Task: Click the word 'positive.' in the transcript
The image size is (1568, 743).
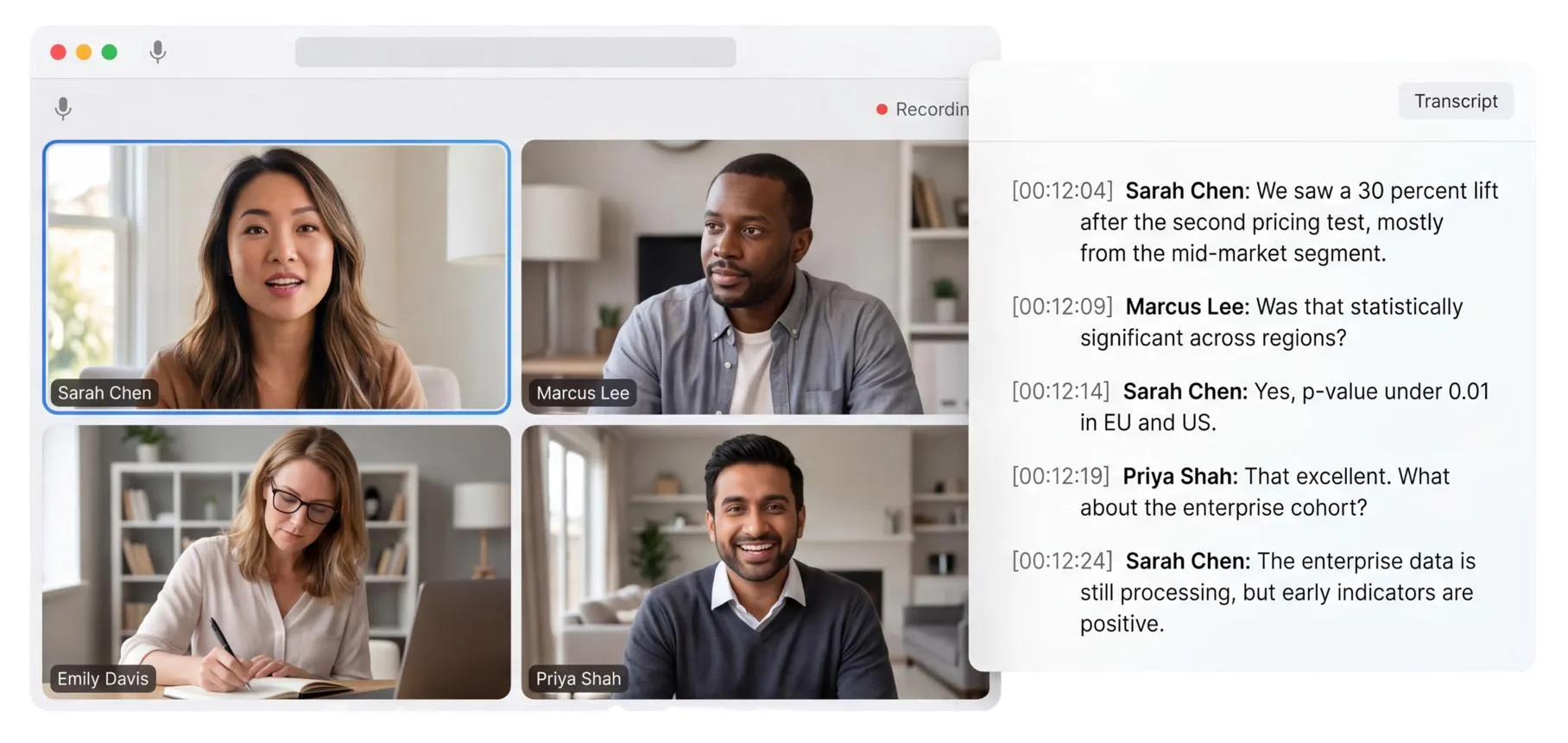Action: click(x=1122, y=624)
